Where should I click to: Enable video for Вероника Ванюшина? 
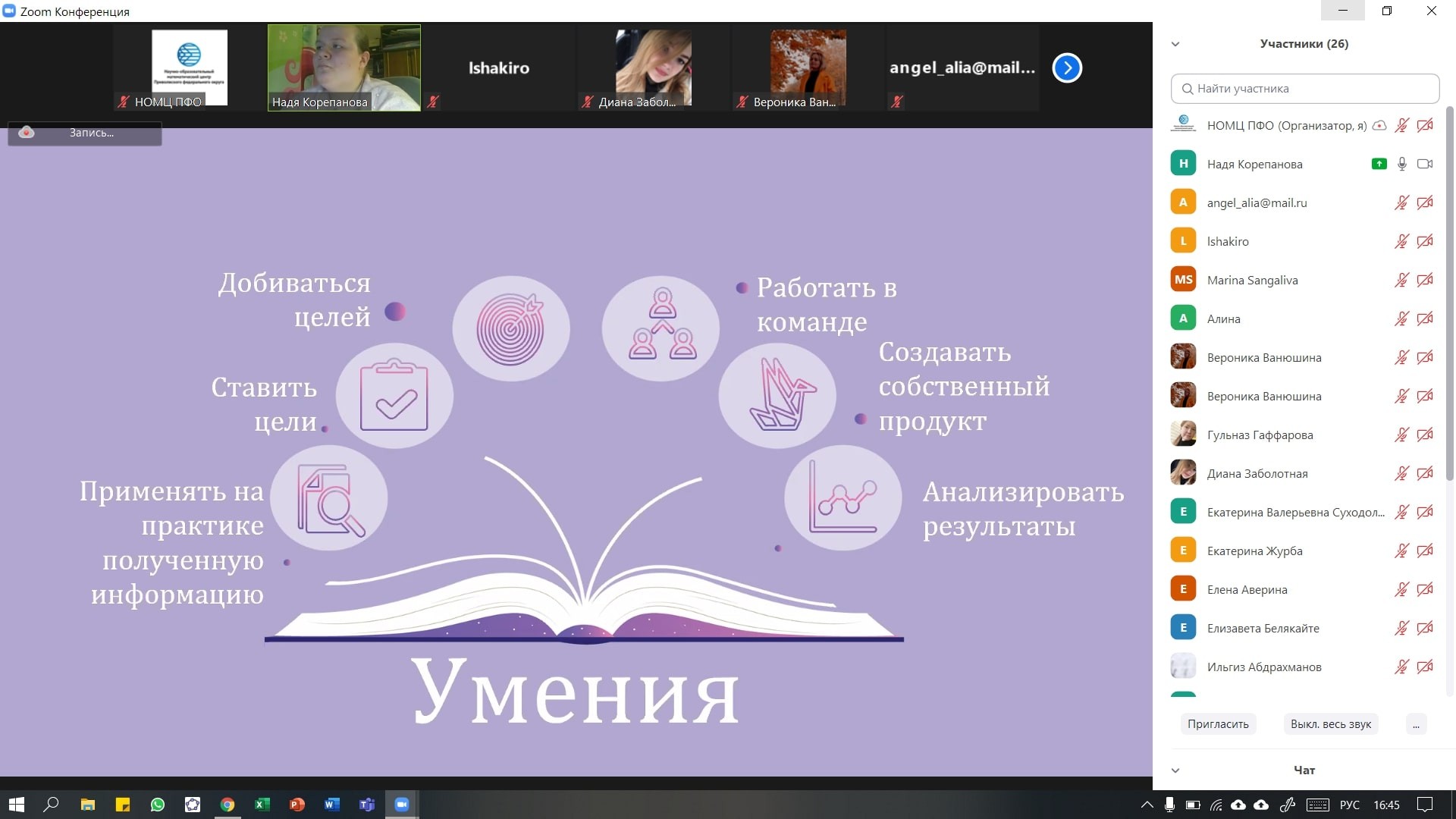point(1426,356)
